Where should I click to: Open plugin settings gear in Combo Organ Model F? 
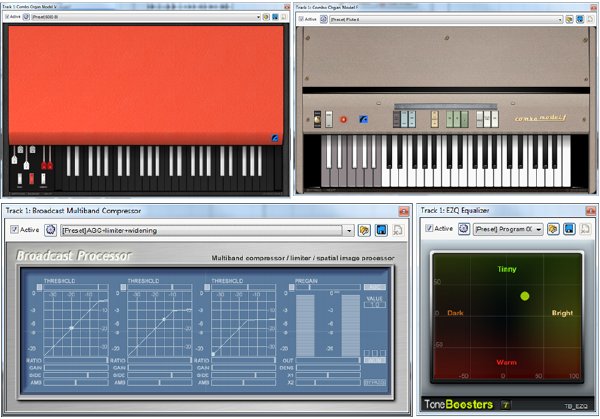(x=324, y=19)
